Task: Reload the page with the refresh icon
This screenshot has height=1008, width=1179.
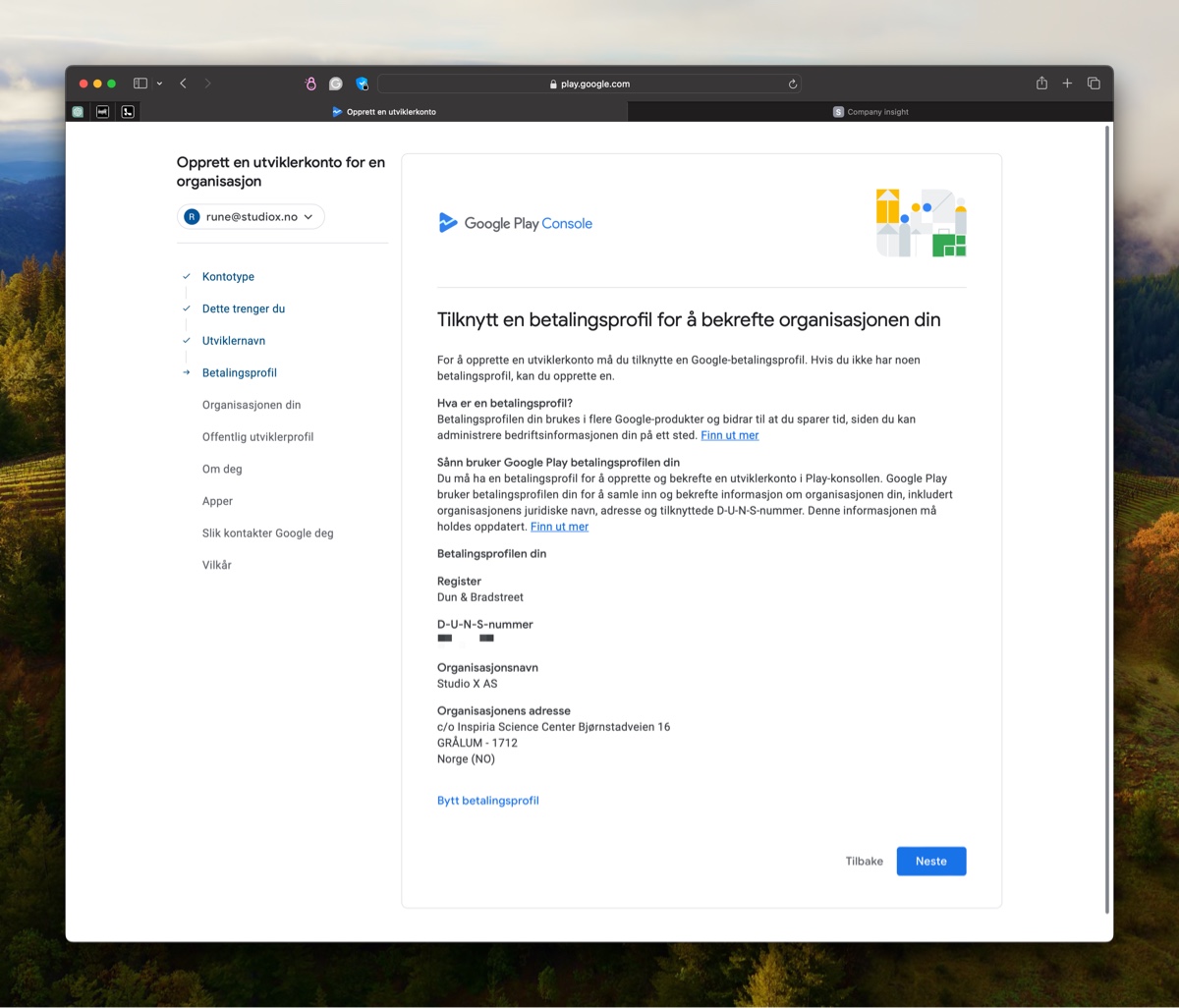Action: tap(792, 84)
